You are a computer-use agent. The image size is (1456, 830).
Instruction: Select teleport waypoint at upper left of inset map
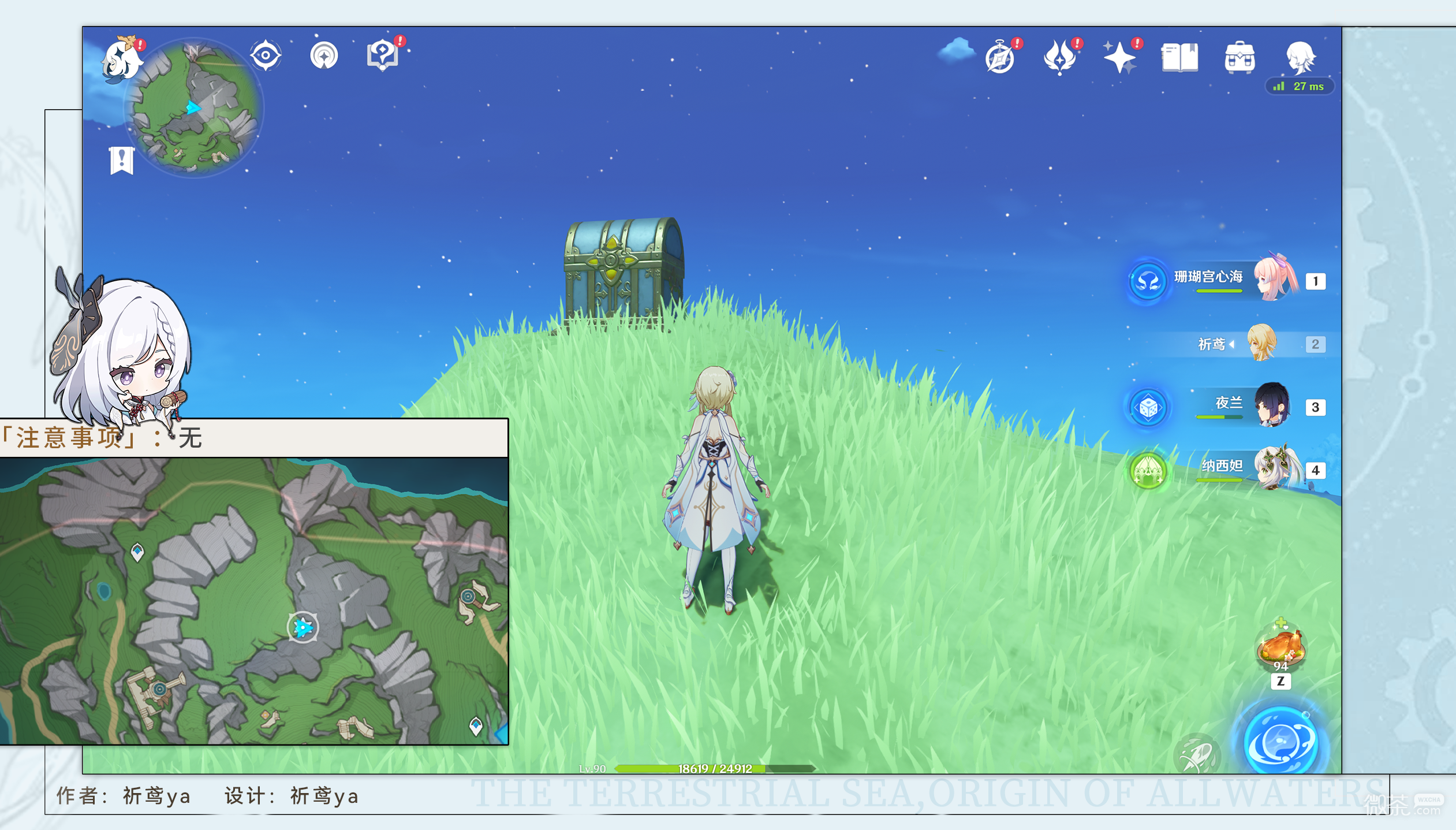[x=137, y=552]
